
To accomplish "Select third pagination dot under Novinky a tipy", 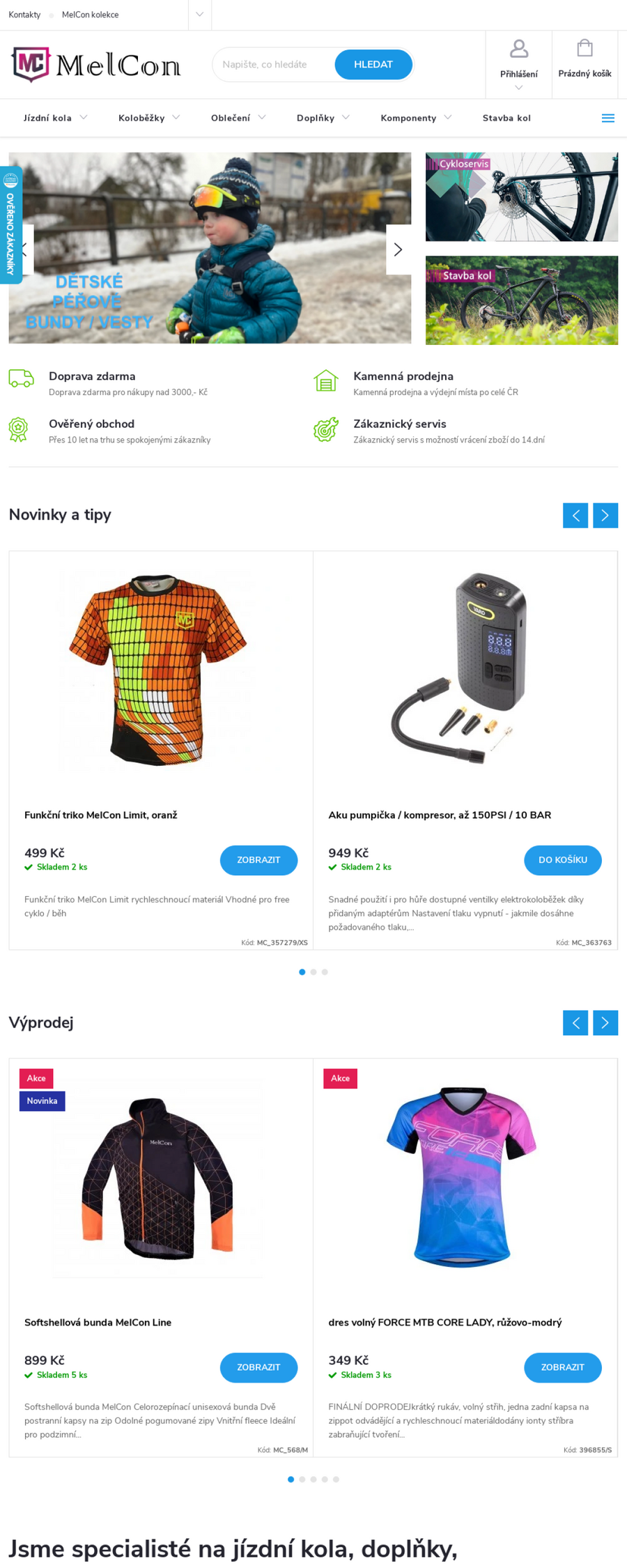I will (x=325, y=972).
